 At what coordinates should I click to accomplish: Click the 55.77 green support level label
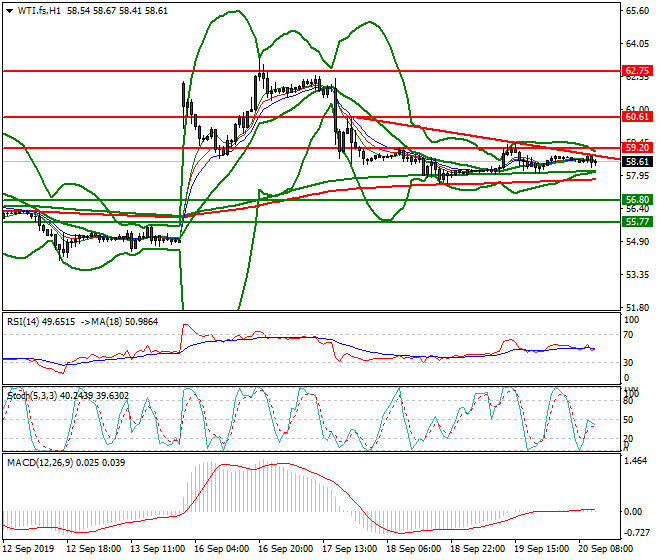637,221
